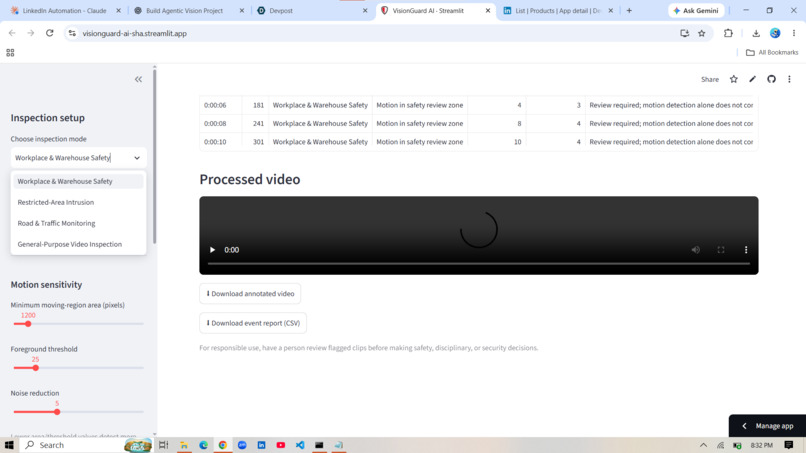The height and width of the screenshot is (453, 806).
Task: View site information icon in address bar
Action: click(72, 33)
